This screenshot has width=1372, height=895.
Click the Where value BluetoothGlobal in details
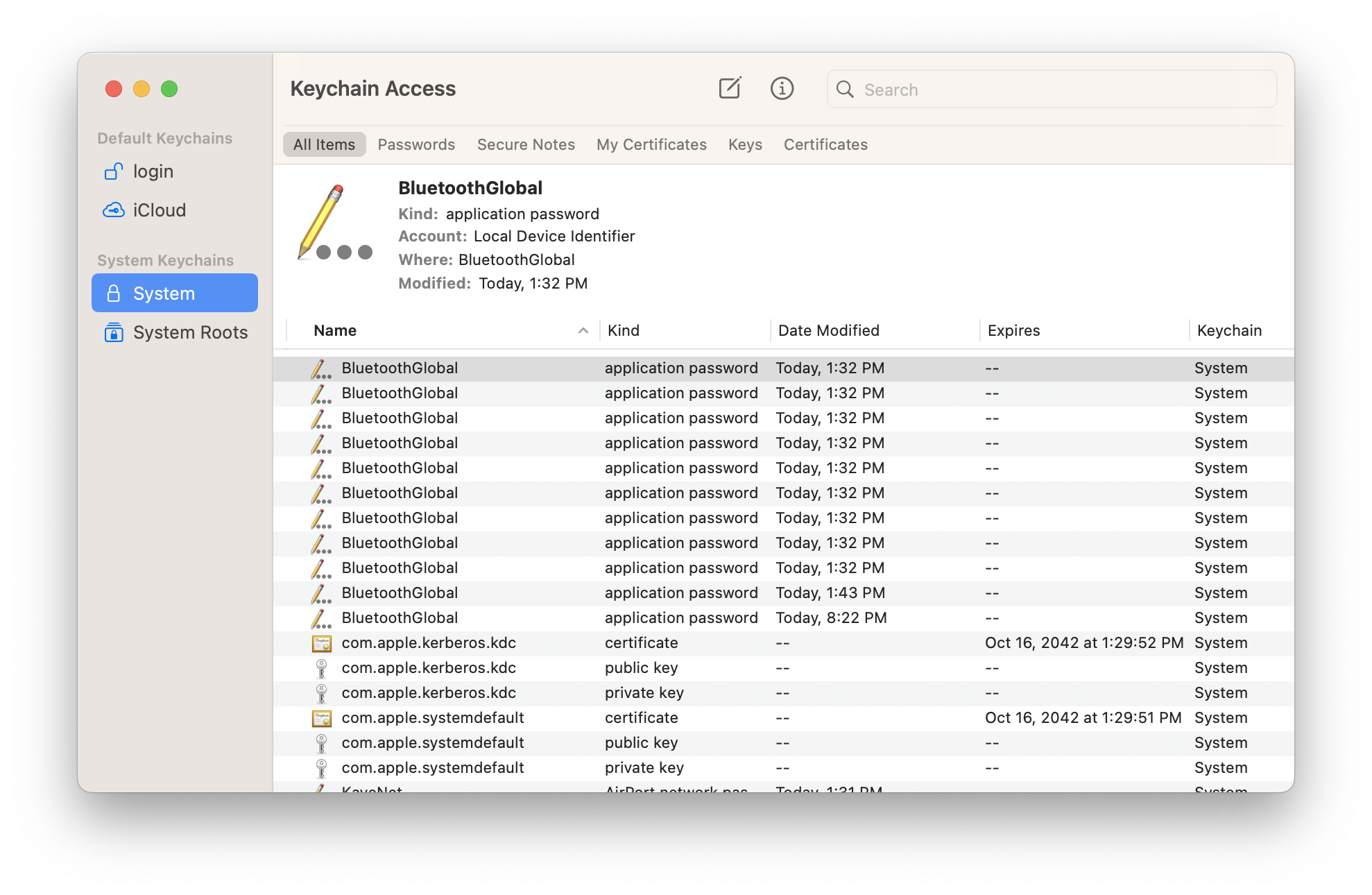[x=517, y=260]
